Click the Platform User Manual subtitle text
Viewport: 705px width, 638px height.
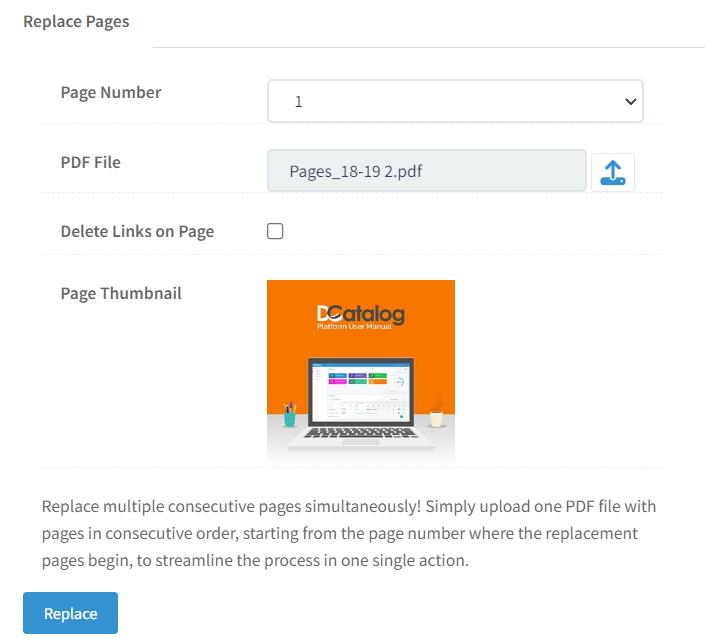354,326
